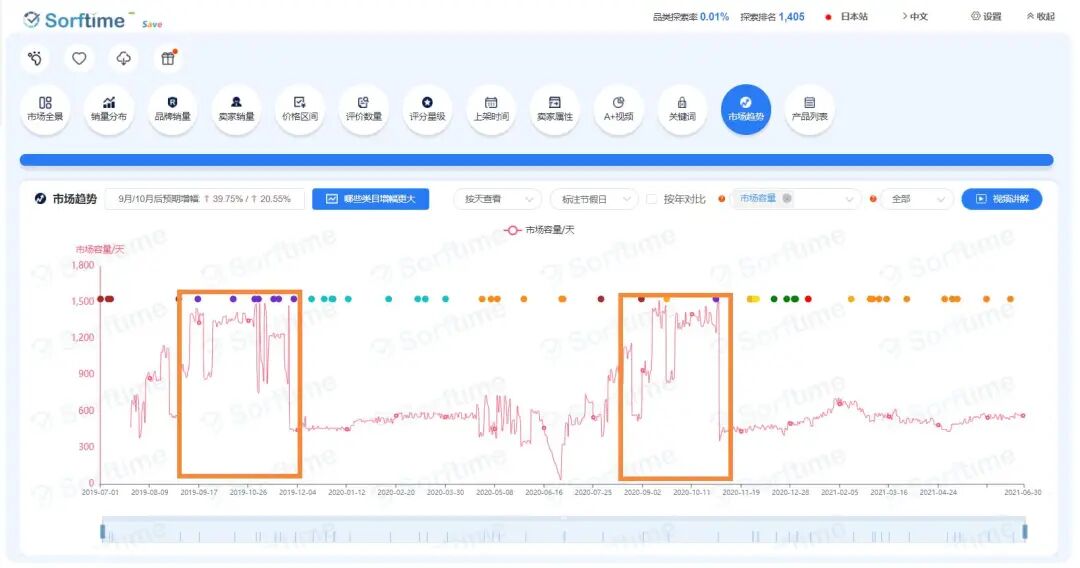Open 产品列表 product list icon
Viewport: 1080px width, 568px height.
pyautogui.click(x=809, y=109)
